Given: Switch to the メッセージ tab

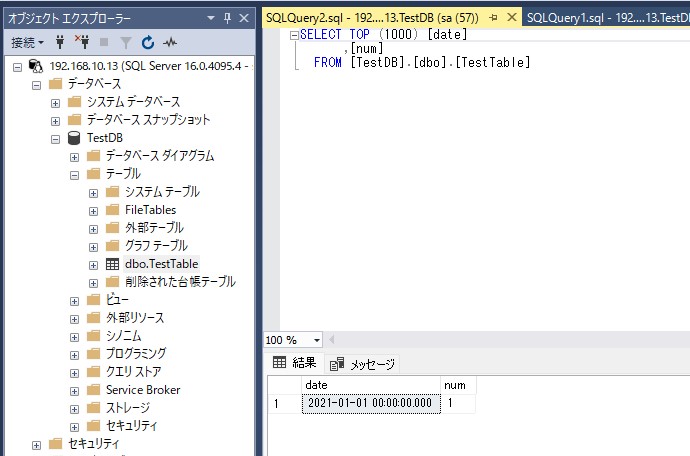Looking at the screenshot, I should click(362, 364).
